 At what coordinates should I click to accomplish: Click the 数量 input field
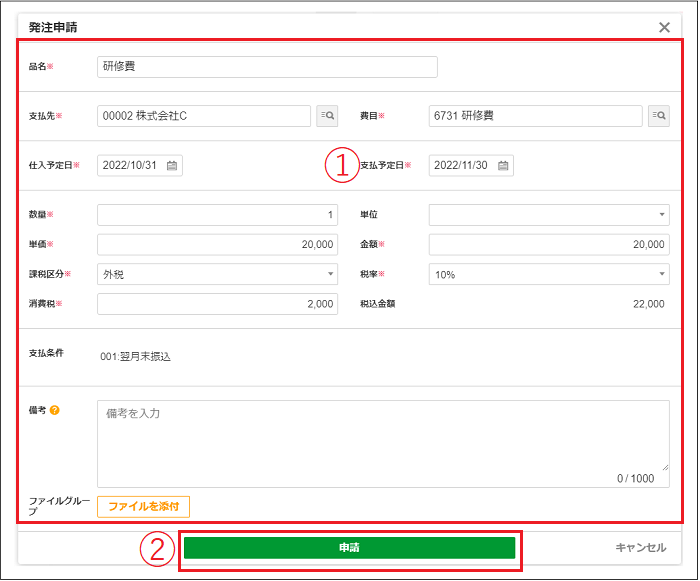(217, 215)
